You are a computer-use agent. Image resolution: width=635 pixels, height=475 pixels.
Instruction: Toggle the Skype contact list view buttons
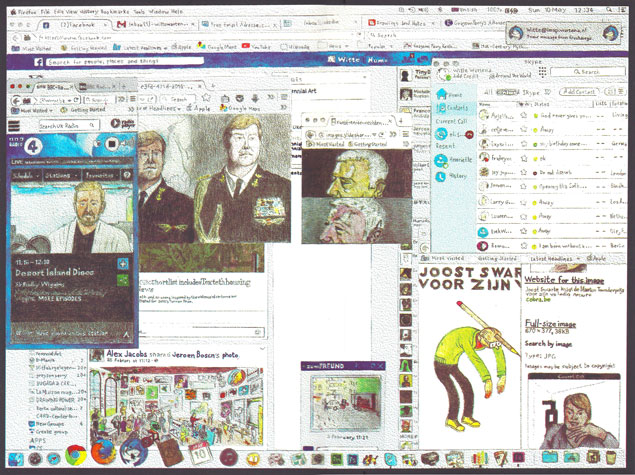click(x=615, y=92)
